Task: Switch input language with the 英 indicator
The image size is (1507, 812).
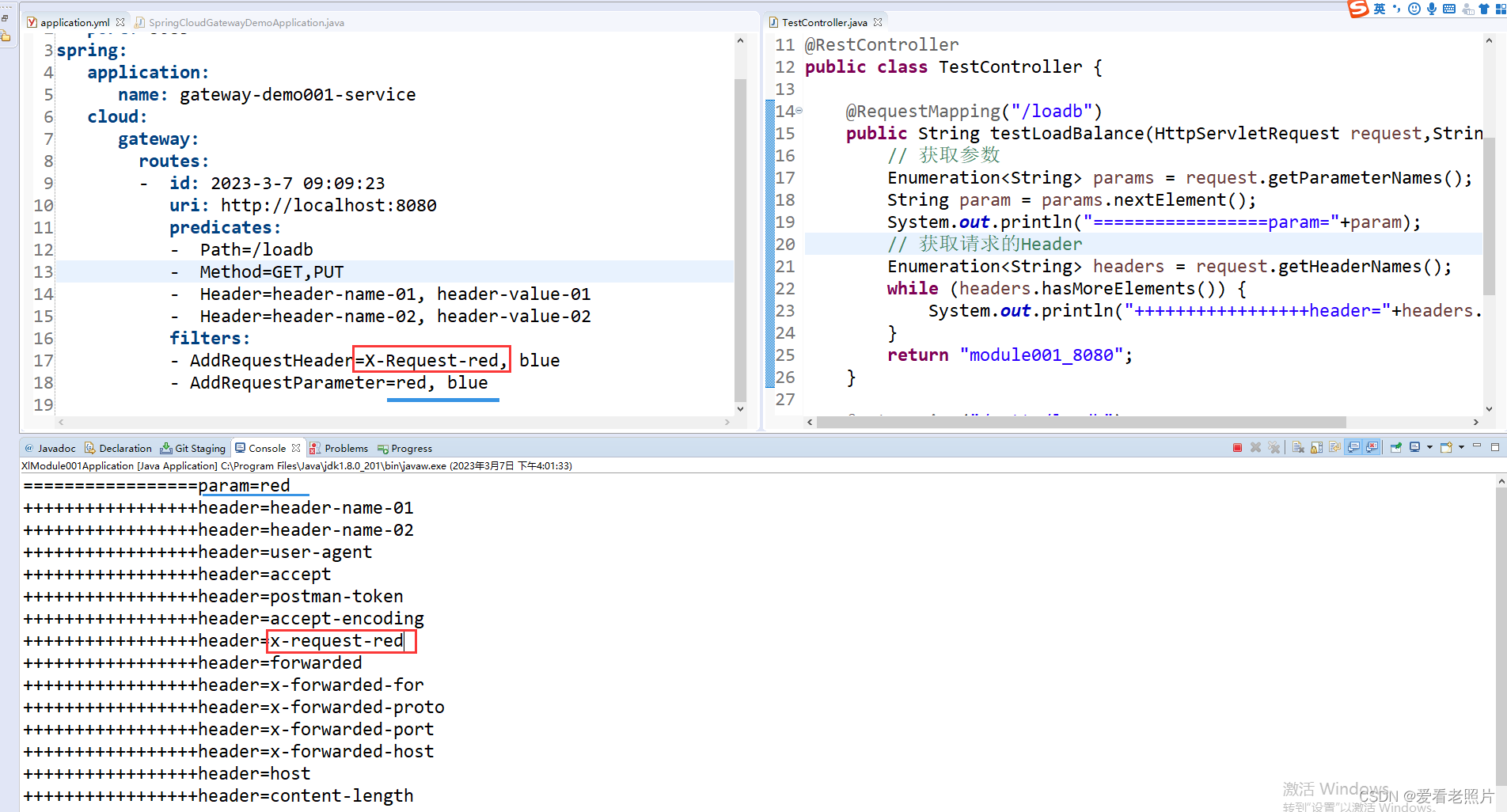Action: point(1380,9)
